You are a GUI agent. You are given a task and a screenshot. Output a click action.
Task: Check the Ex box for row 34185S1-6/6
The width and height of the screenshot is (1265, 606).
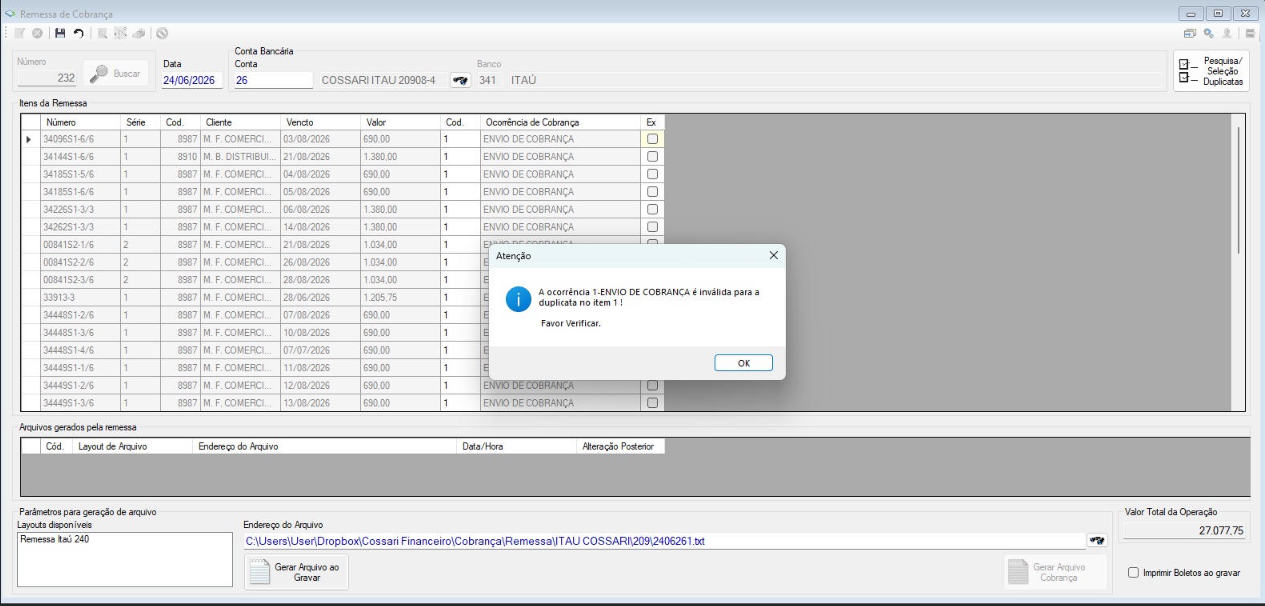tap(652, 192)
